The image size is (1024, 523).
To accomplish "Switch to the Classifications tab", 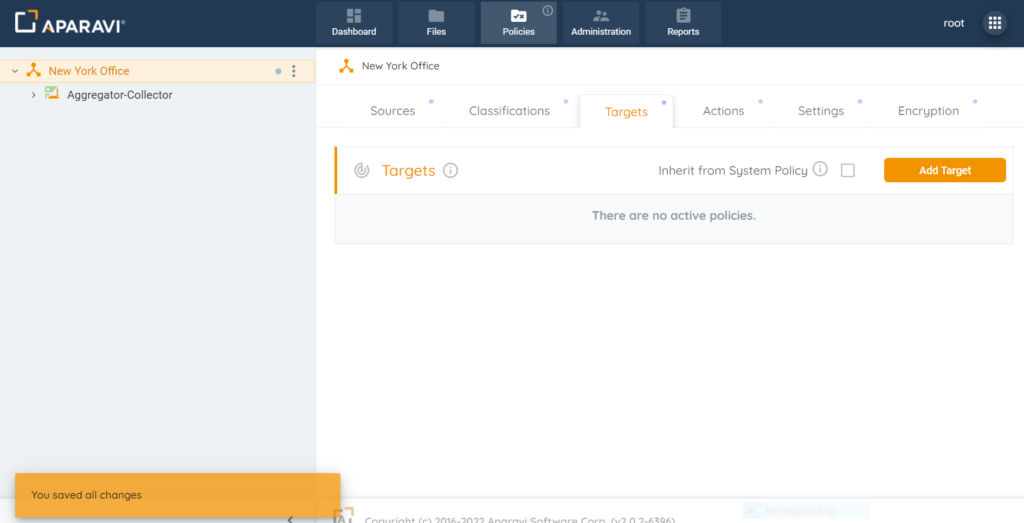I will [509, 111].
